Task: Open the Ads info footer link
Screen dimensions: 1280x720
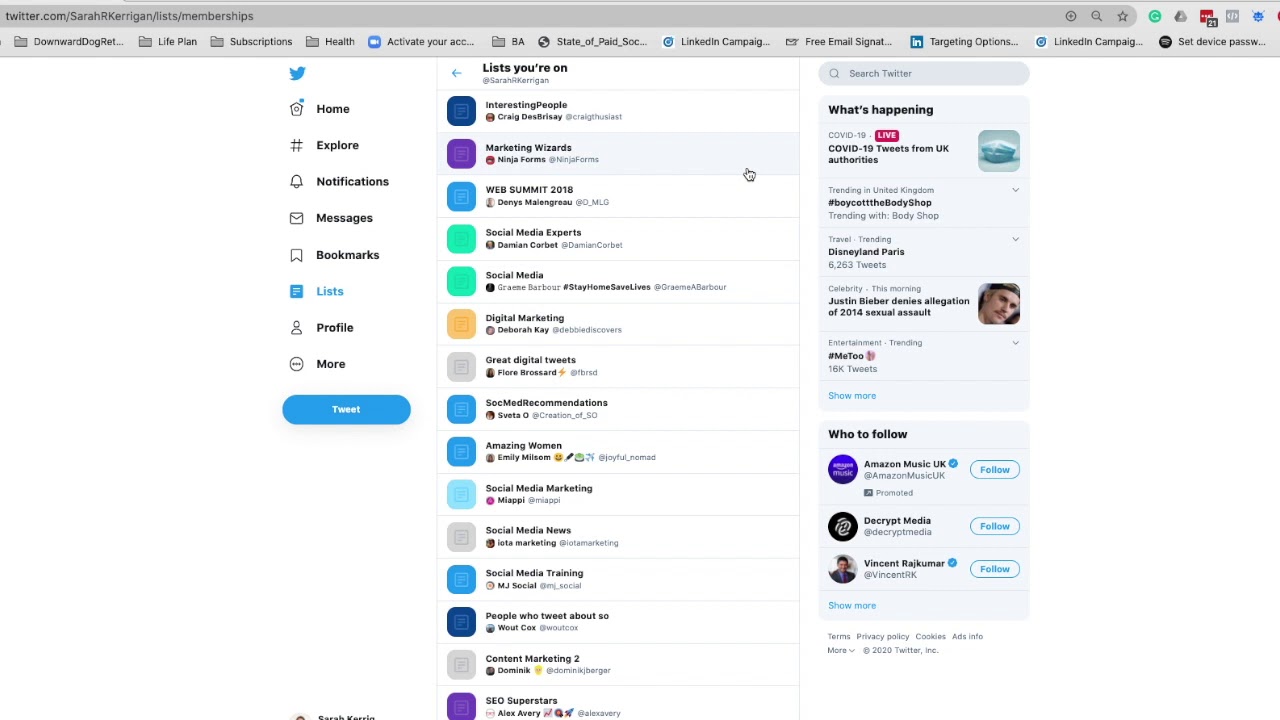Action: click(967, 637)
